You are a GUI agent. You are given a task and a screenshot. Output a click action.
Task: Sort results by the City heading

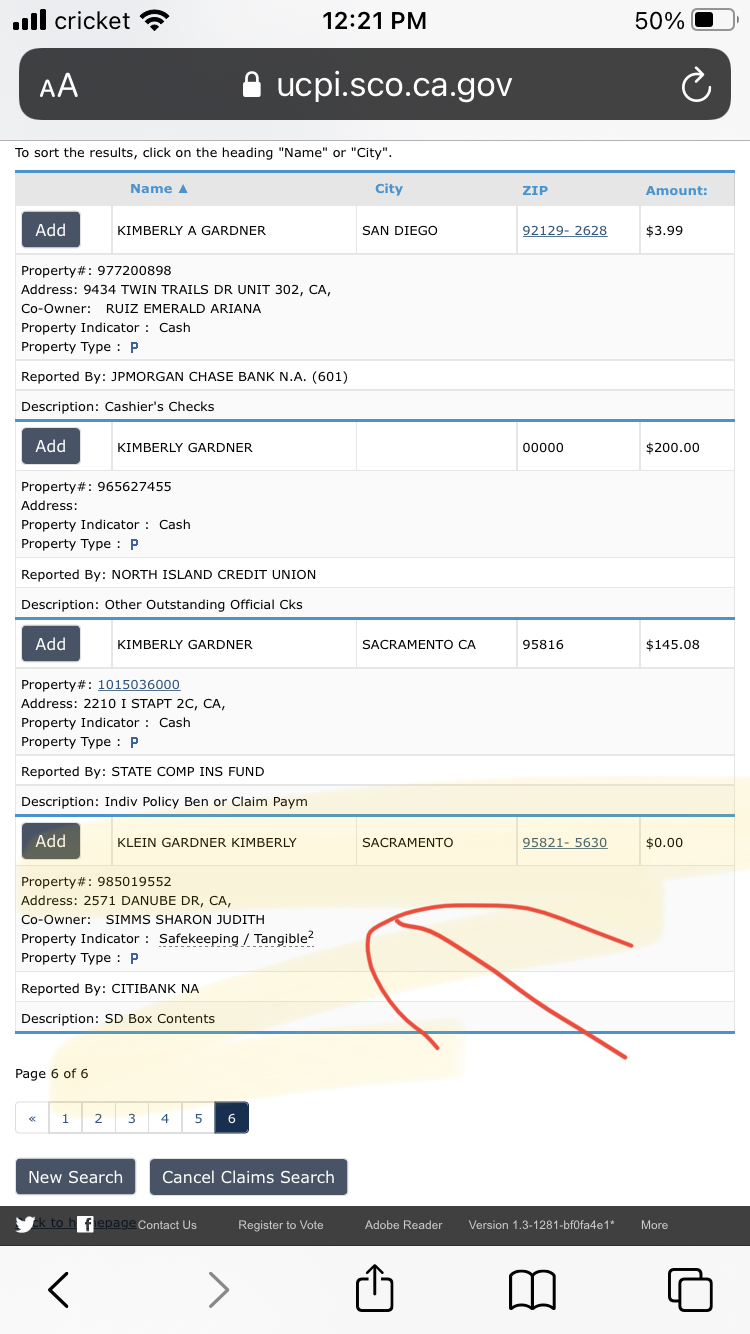389,188
